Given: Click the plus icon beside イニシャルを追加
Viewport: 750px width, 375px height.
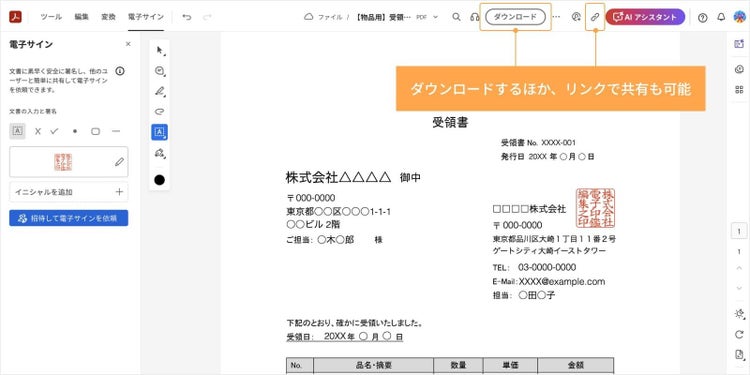Looking at the screenshot, I should click(119, 192).
